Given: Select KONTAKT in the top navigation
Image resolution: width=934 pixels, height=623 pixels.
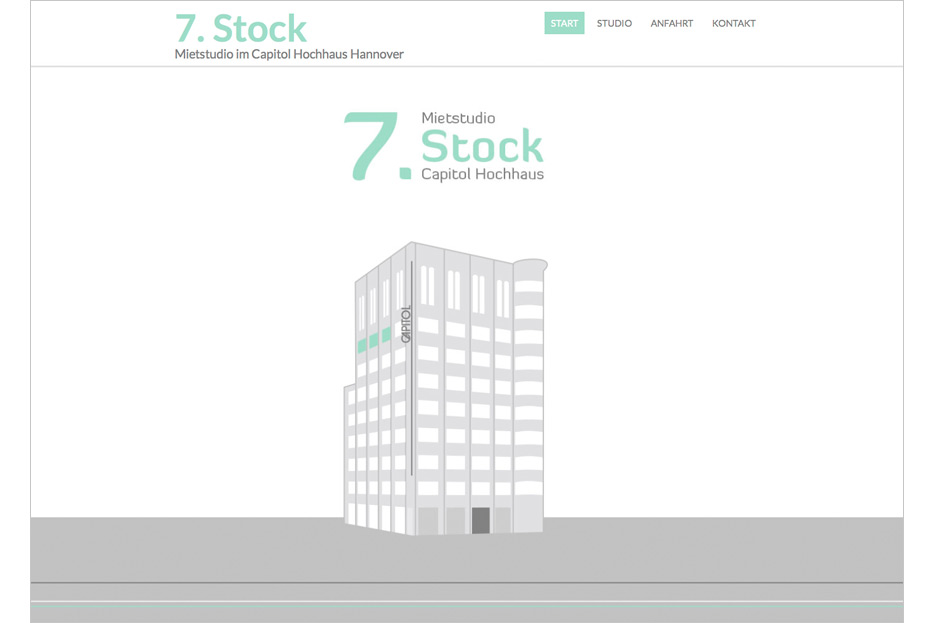Looking at the screenshot, I should click(733, 23).
